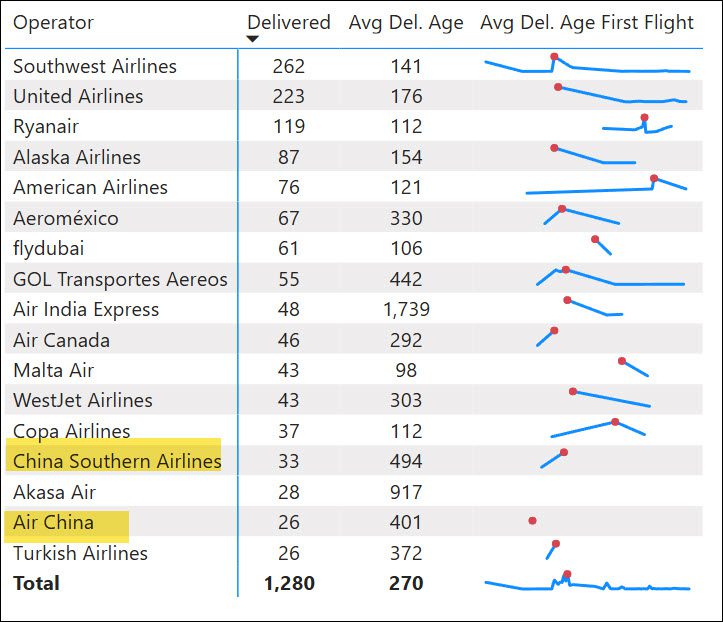Select the highlighted Air China operator

(54, 522)
